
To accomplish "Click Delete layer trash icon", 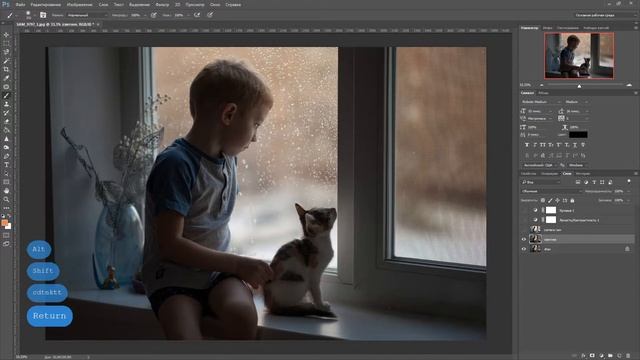I will point(628,356).
